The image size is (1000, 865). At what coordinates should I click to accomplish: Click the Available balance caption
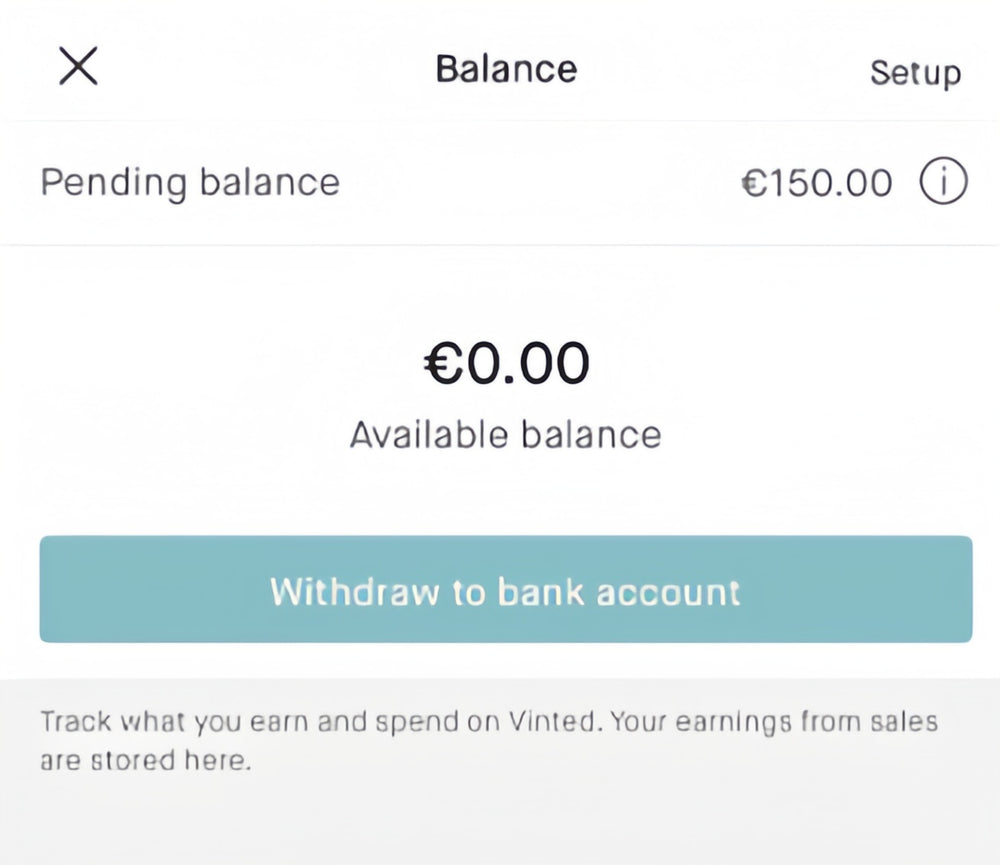506,435
